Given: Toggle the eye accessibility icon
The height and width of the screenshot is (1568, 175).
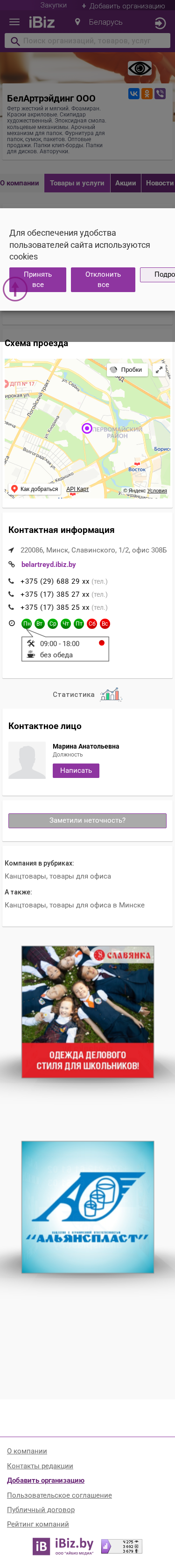Looking at the screenshot, I should [140, 68].
